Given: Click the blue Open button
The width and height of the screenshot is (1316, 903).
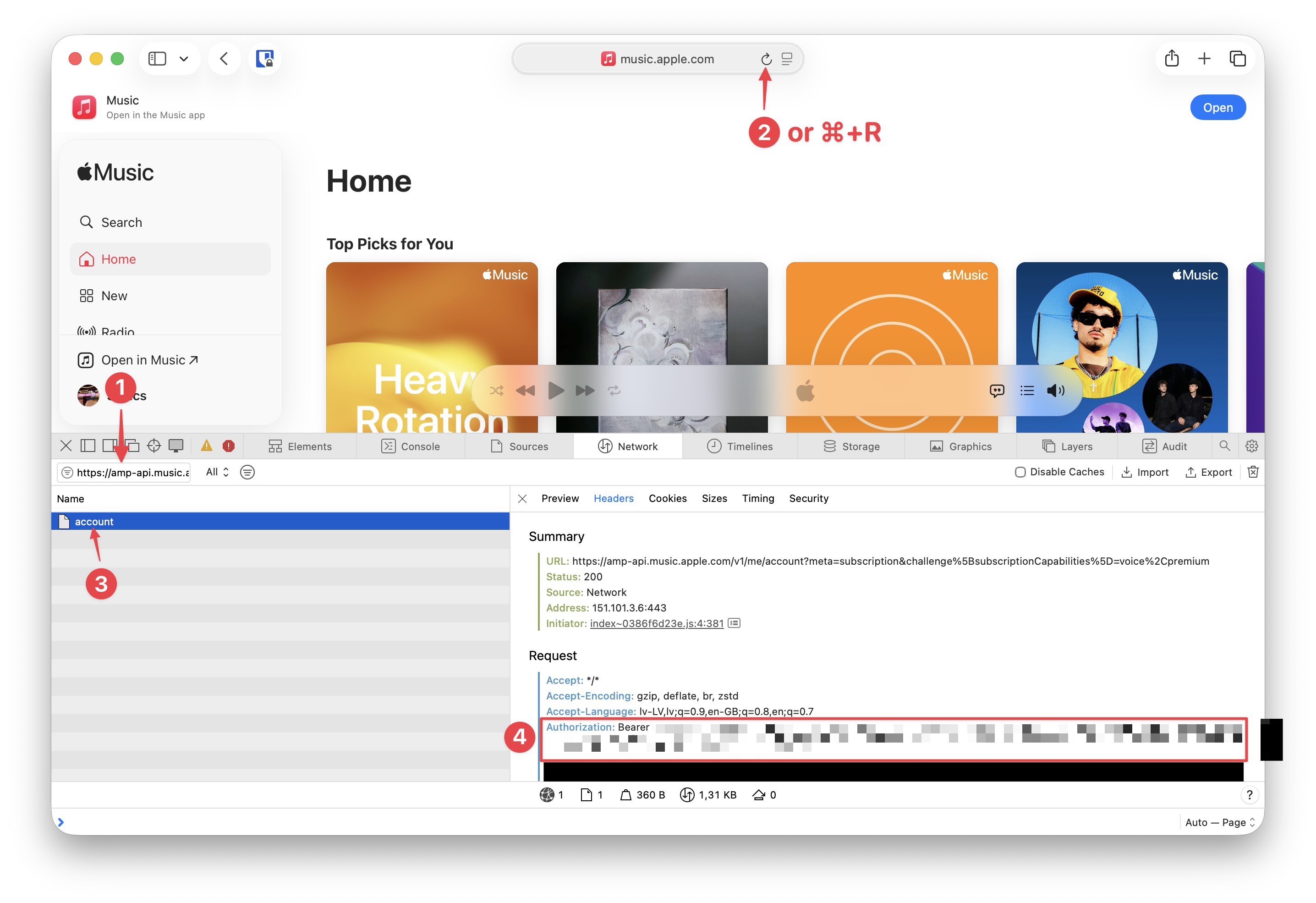Looking at the screenshot, I should pyautogui.click(x=1217, y=108).
